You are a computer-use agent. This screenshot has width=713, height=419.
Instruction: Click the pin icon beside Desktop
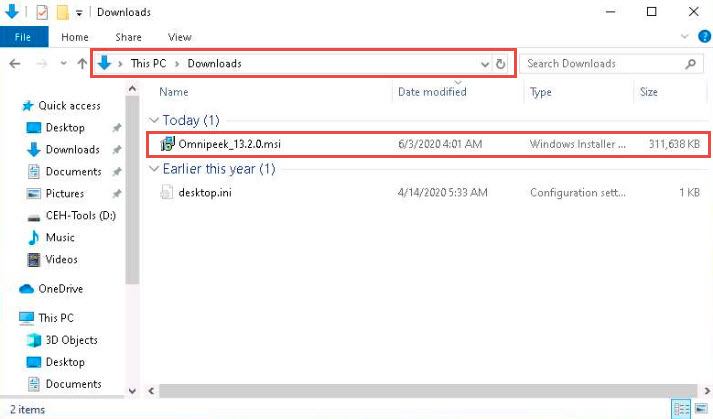coord(117,128)
